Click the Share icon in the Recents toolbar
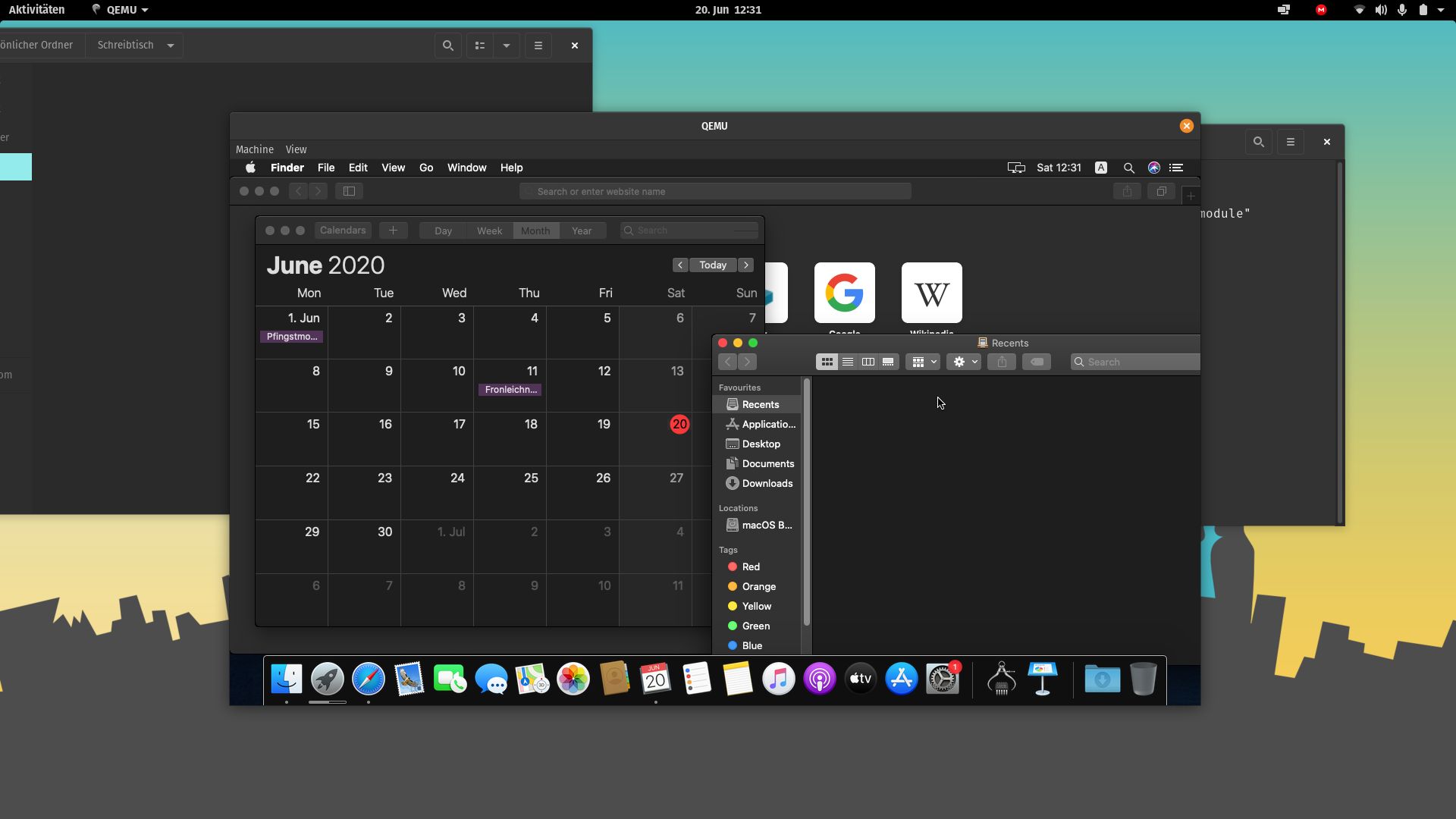Viewport: 1456px width, 819px height. 1002,362
